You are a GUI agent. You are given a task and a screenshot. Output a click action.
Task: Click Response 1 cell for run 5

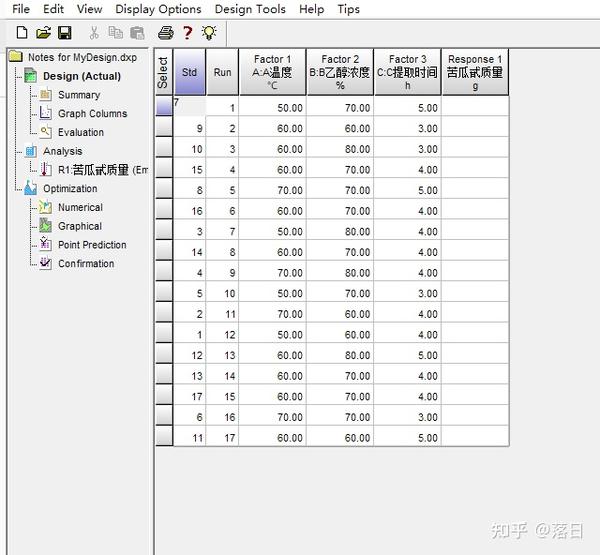click(475, 189)
